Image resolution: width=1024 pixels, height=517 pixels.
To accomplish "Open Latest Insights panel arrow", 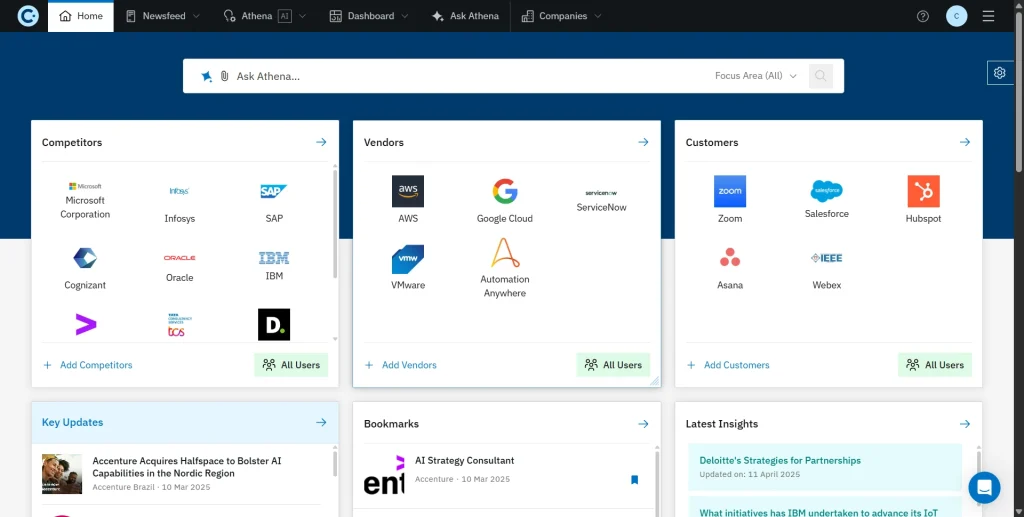I will pos(965,424).
